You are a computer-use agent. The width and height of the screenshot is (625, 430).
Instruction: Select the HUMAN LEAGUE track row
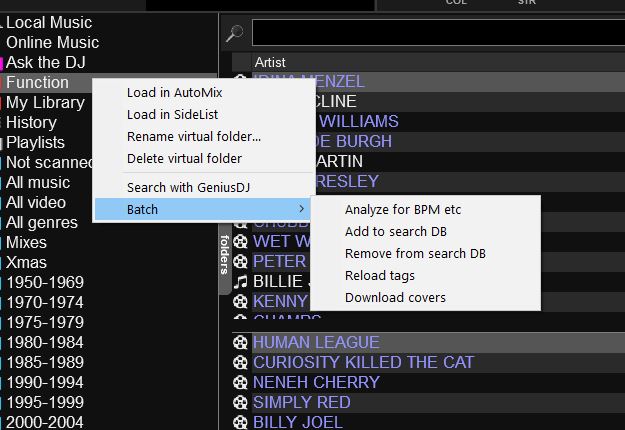(428, 342)
